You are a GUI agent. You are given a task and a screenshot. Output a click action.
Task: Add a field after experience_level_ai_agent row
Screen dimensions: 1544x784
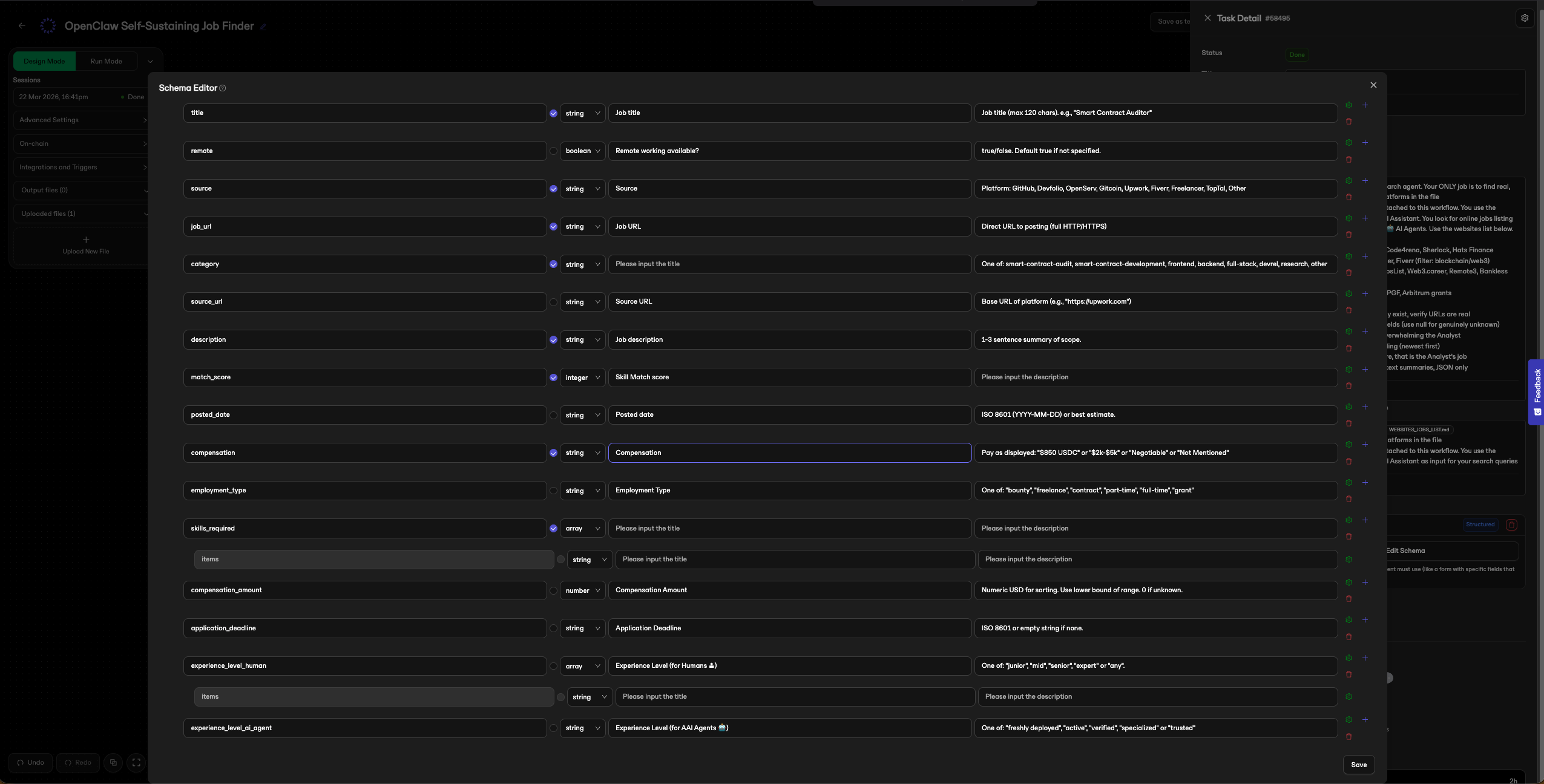[1365, 720]
